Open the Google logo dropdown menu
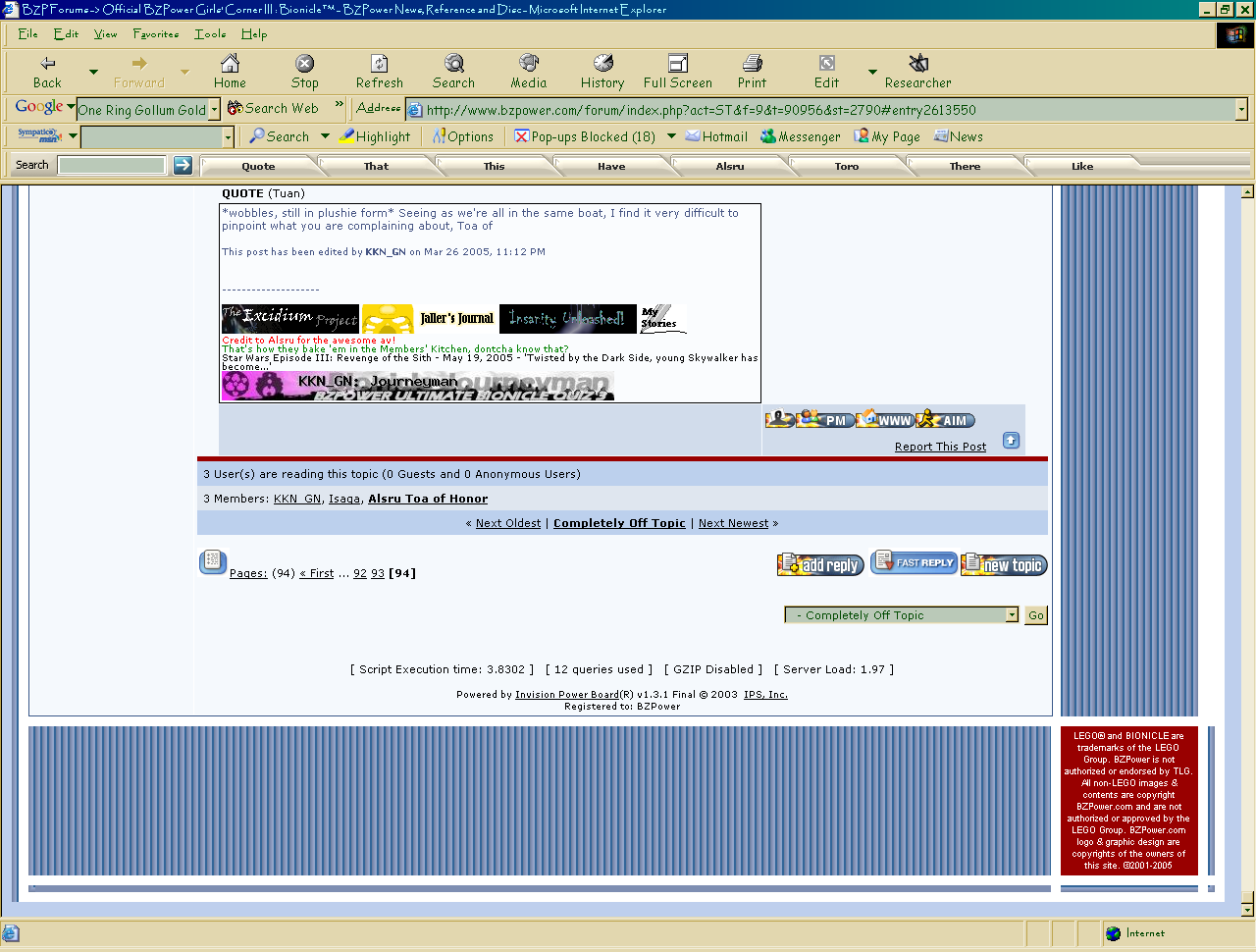The height and width of the screenshot is (952, 1256). [x=71, y=107]
